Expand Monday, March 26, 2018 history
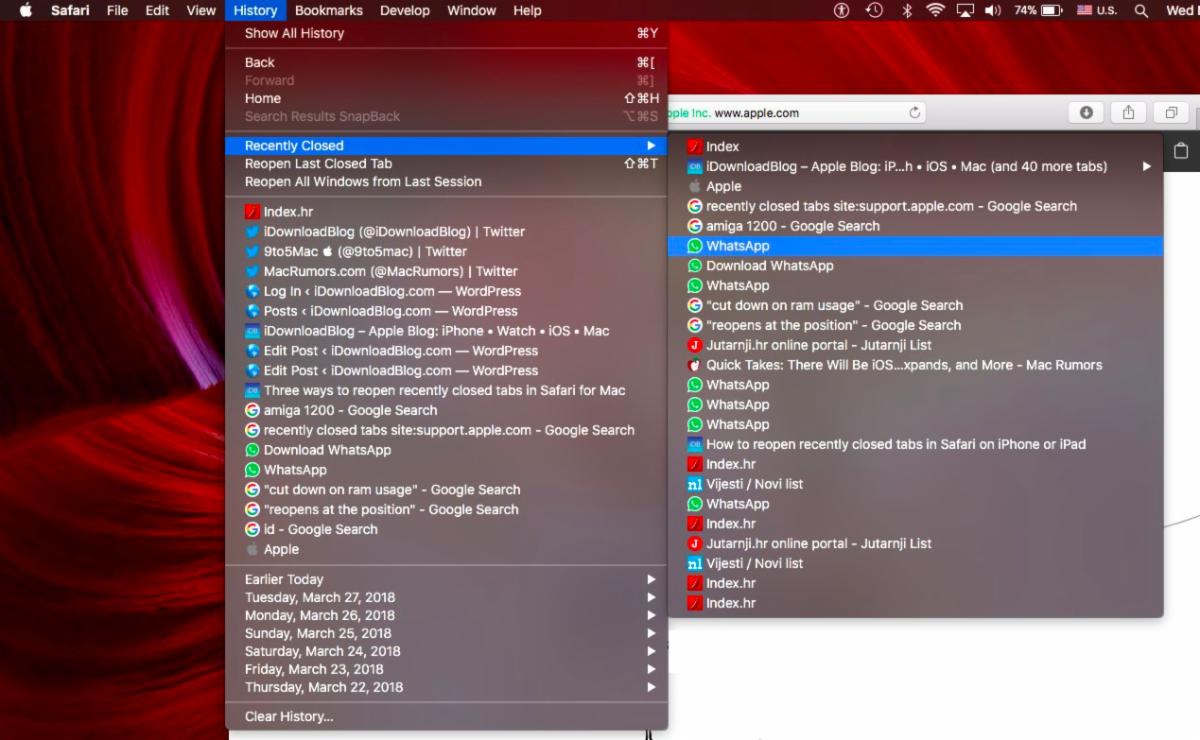This screenshot has width=1200, height=740. (447, 615)
